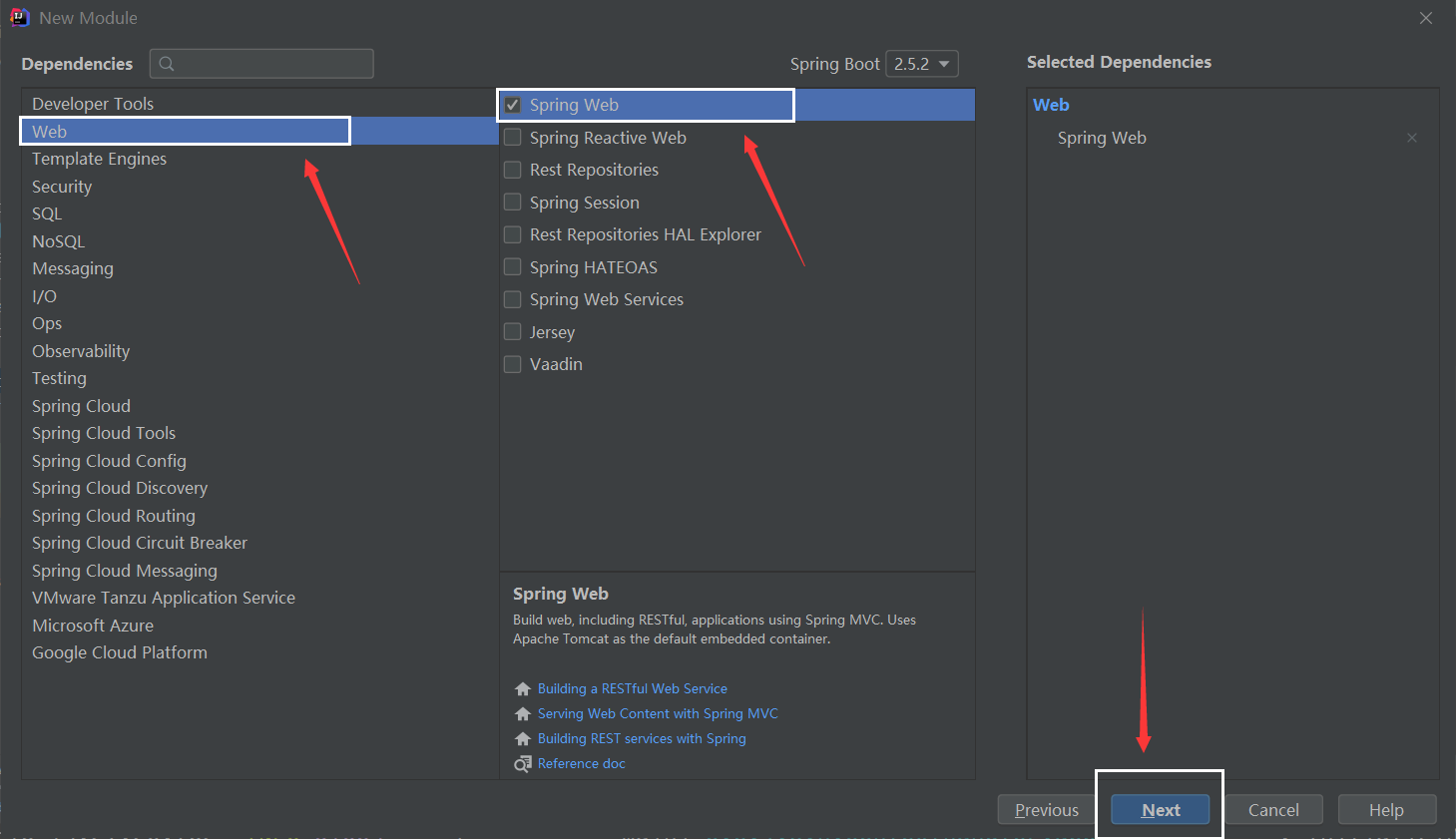Choose the Security category

259,187
